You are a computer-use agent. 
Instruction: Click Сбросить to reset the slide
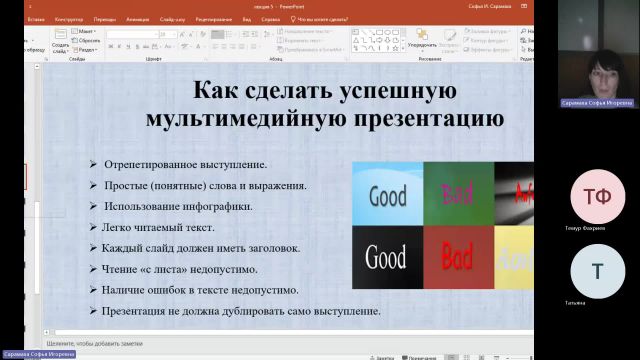[86, 40]
